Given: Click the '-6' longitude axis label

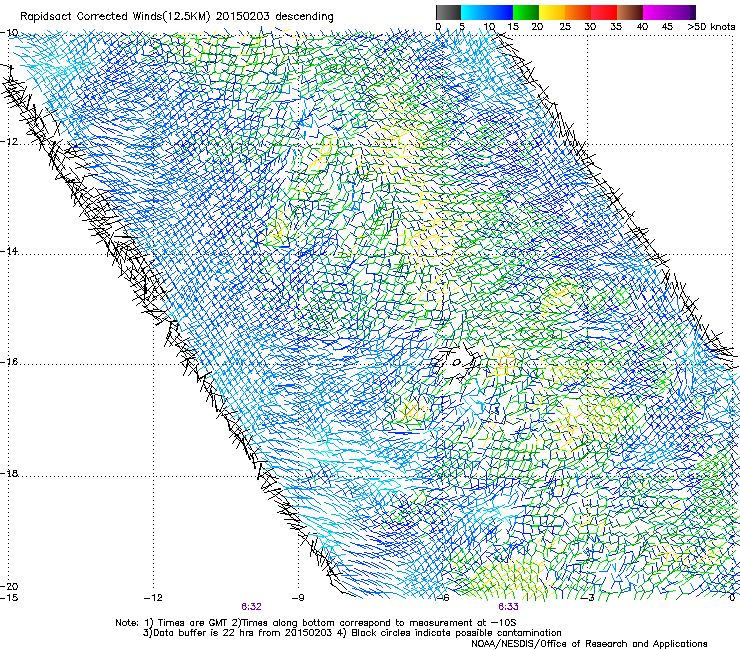Looking at the screenshot, I should [443, 598].
